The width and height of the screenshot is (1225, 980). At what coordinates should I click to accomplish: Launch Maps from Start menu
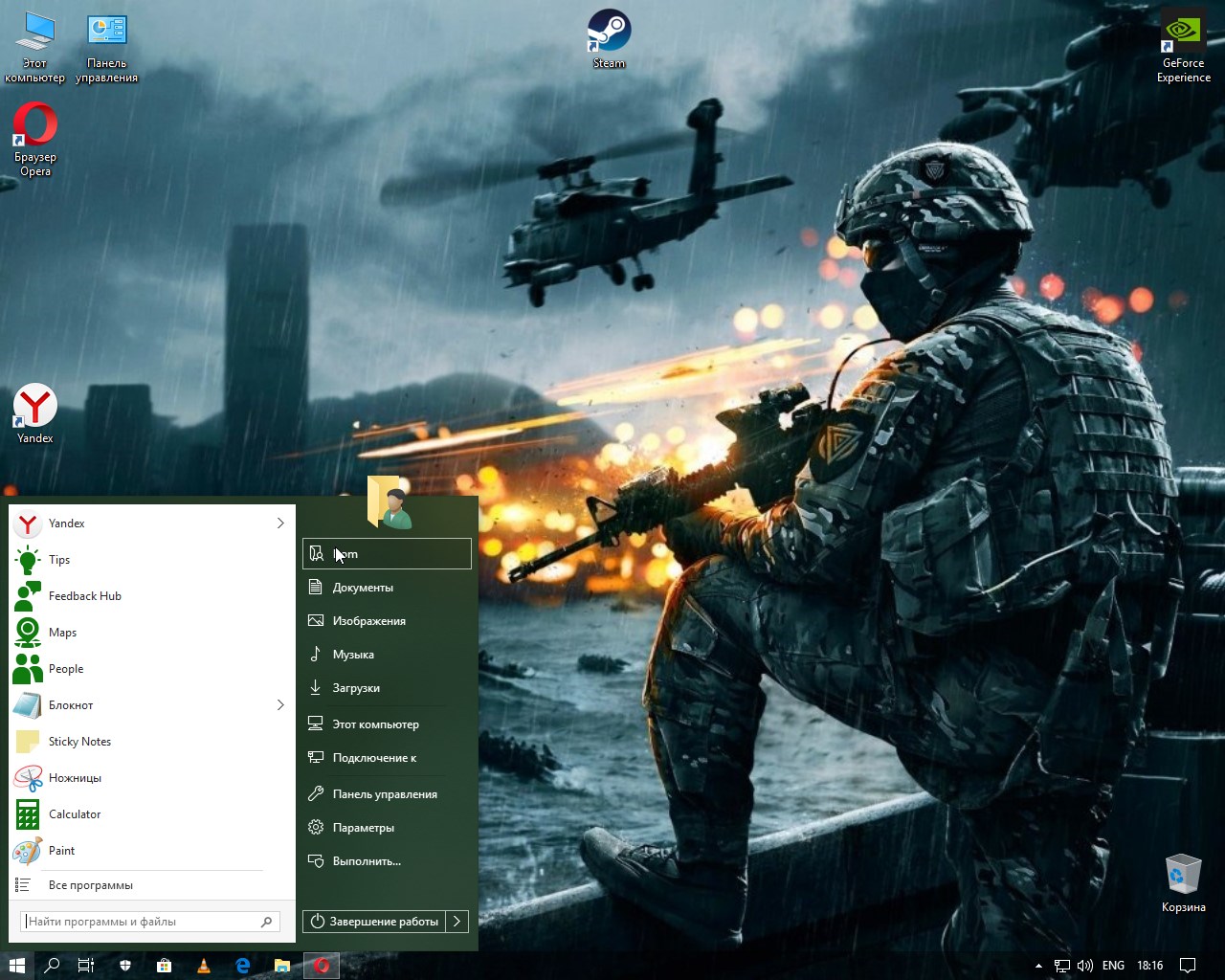click(151, 633)
